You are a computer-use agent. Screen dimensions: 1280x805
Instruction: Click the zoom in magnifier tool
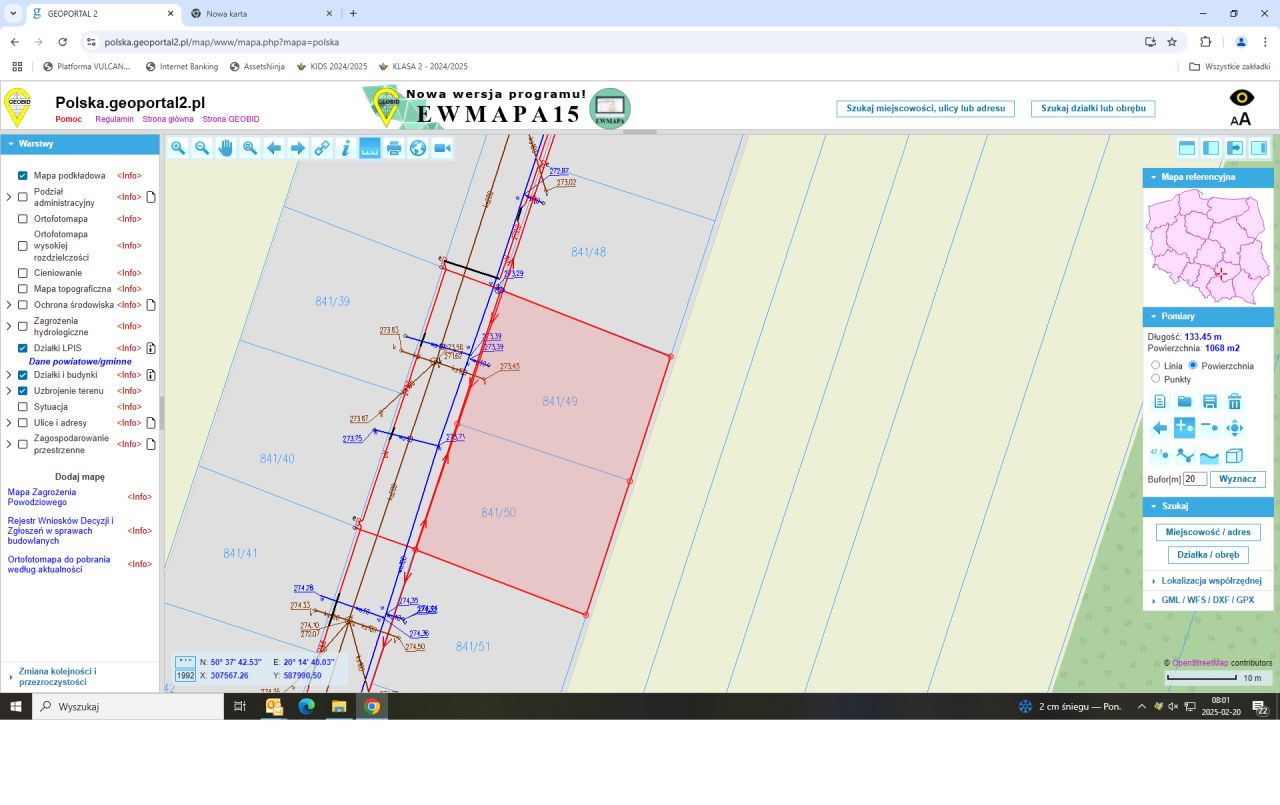178,148
